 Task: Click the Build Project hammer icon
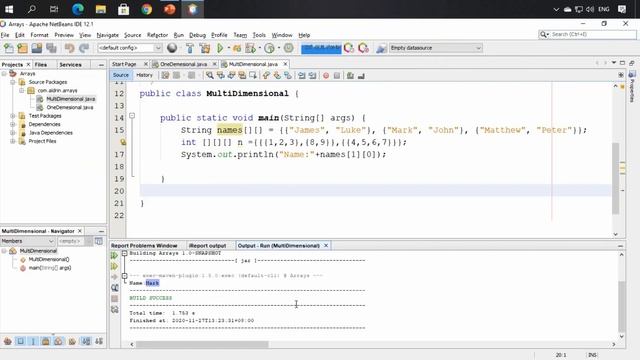click(x=190, y=48)
